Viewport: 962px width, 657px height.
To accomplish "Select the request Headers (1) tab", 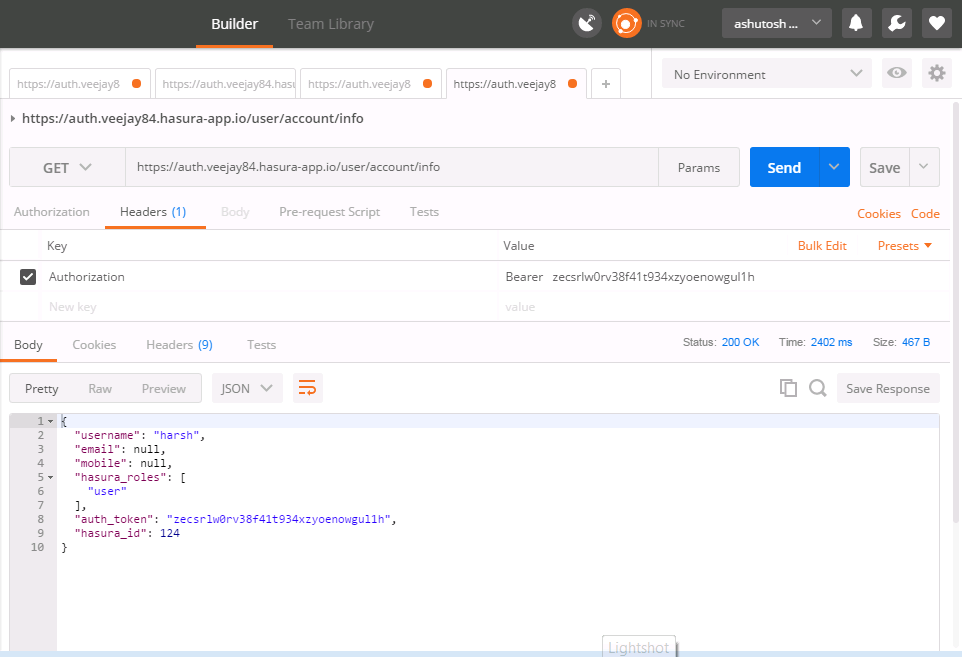I will pyautogui.click(x=153, y=212).
